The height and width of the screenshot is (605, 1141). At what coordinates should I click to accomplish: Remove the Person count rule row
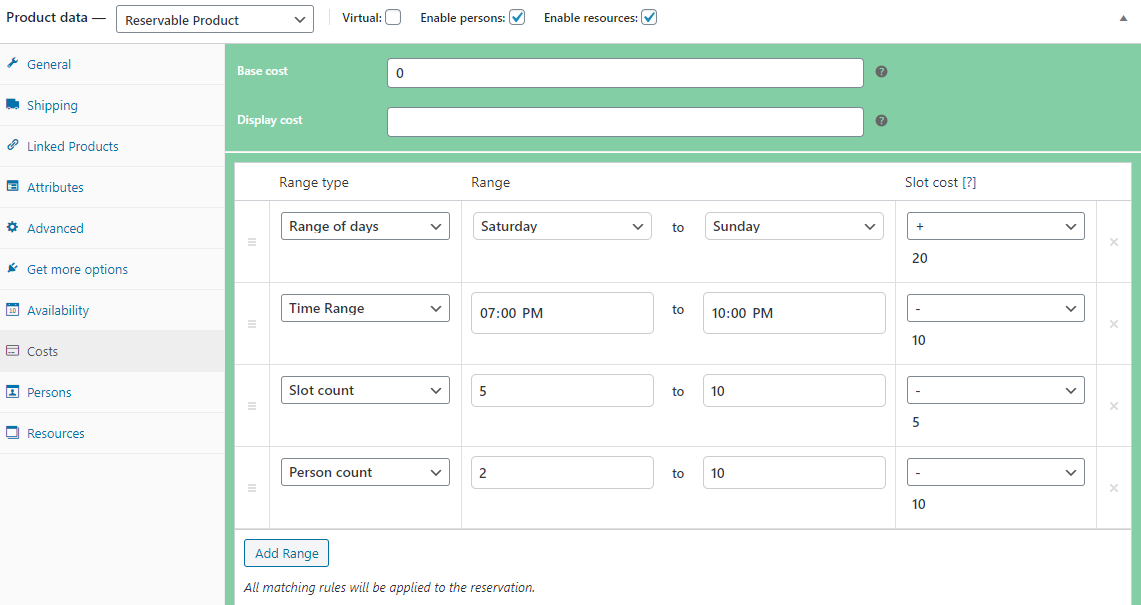click(1113, 488)
